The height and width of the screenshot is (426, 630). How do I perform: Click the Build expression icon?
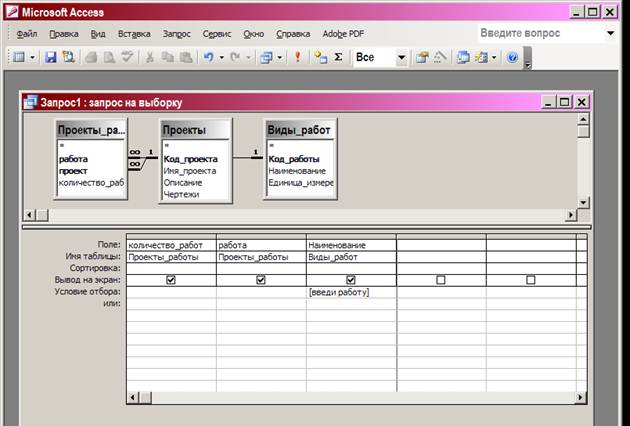440,57
